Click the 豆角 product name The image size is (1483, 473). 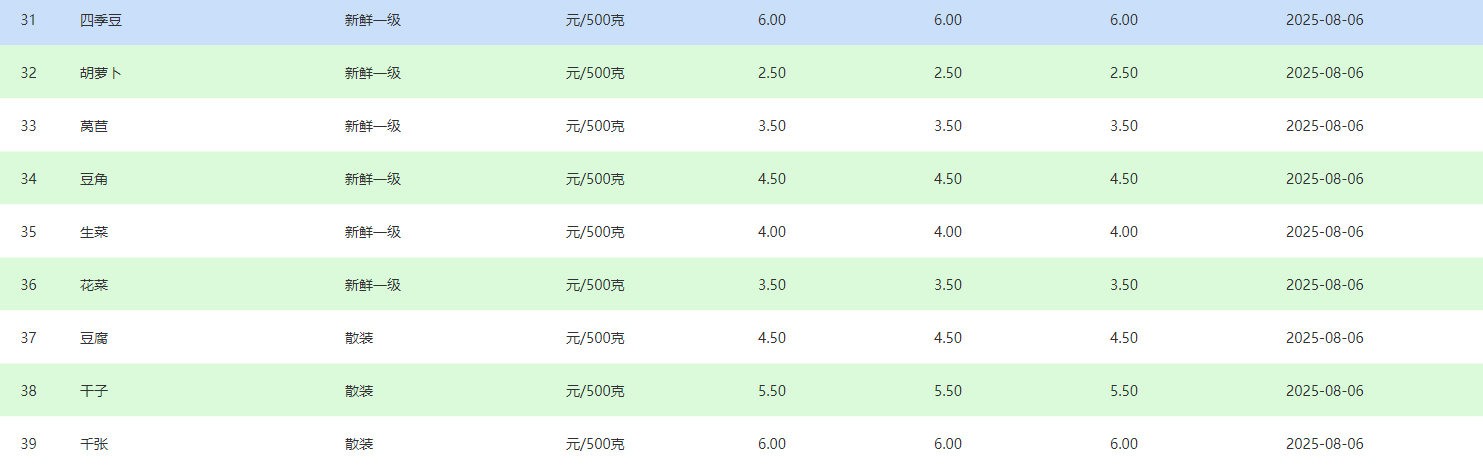coord(94,179)
